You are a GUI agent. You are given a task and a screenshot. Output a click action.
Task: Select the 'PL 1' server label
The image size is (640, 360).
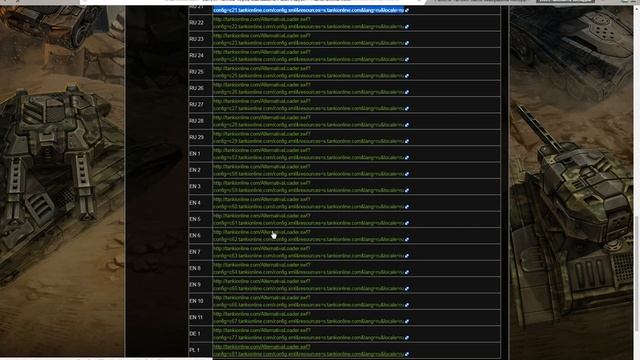pos(194,350)
